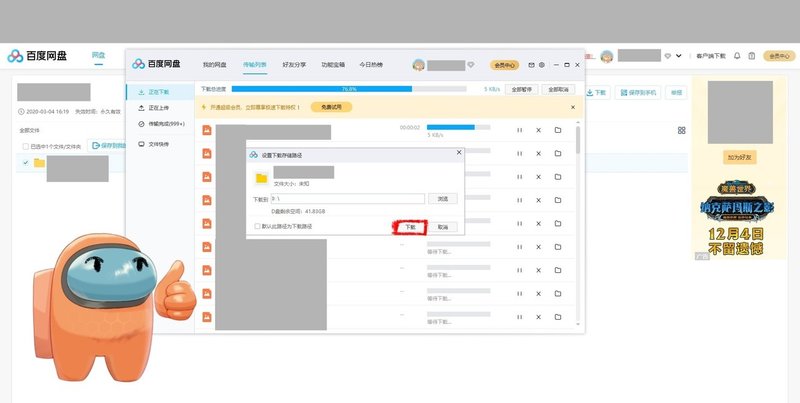Click 保存到手机 on the web page
This screenshot has height=403, width=800.
pyautogui.click(x=638, y=92)
